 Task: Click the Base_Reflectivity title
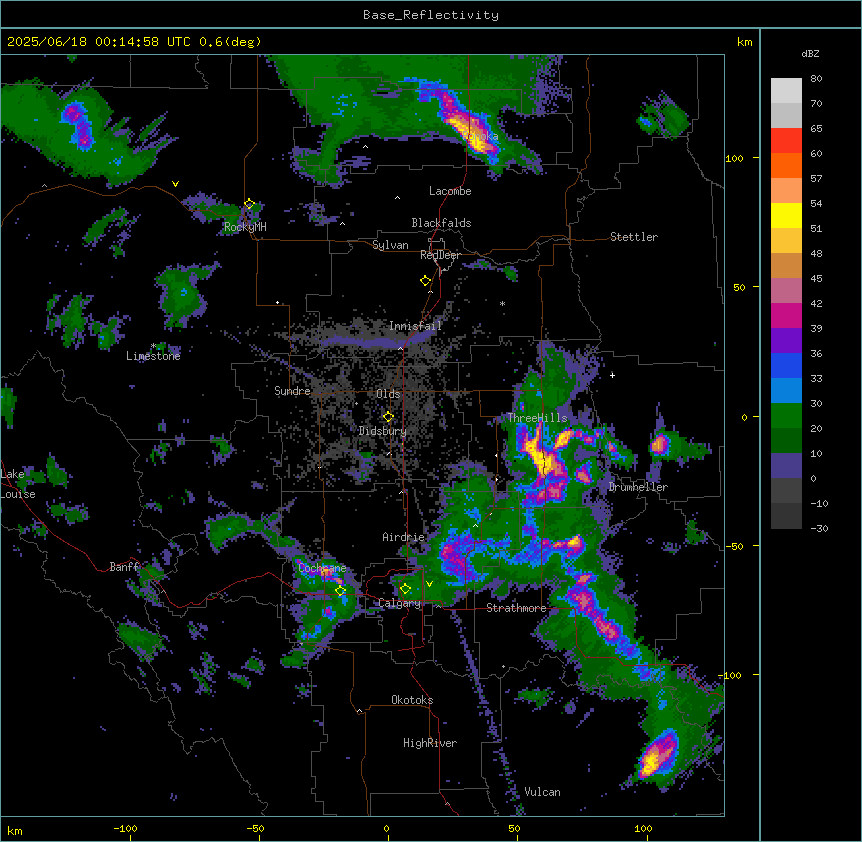coord(431,15)
